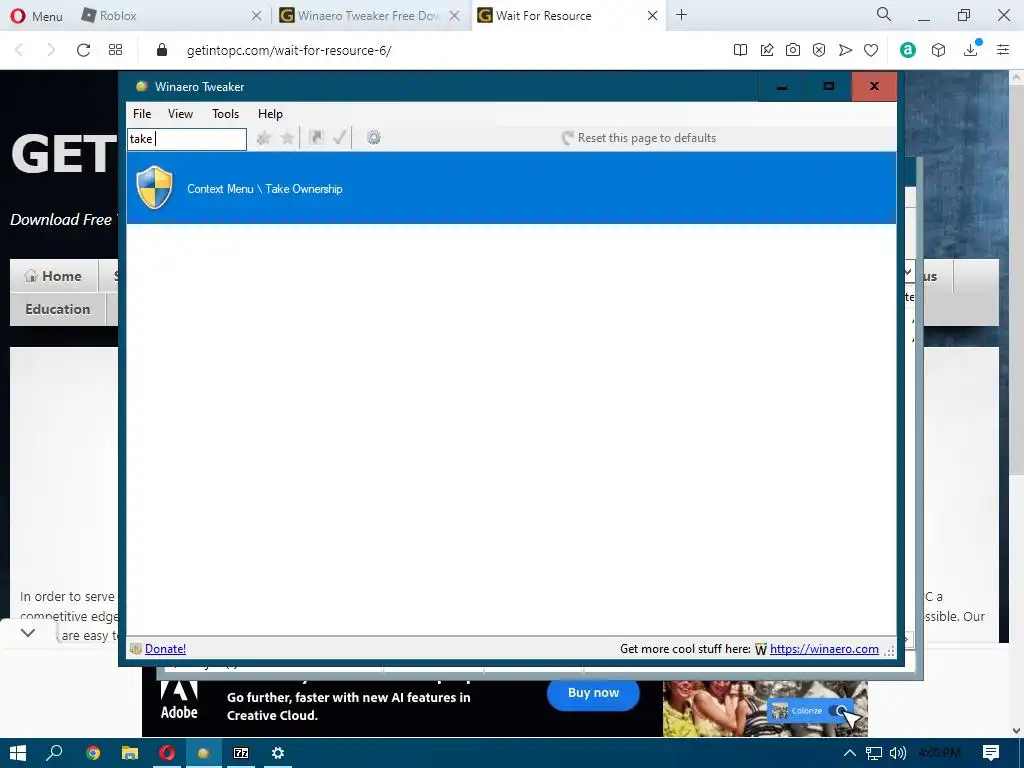This screenshot has height=768, width=1024.
Task: Click the share page icon
Action: tap(767, 50)
